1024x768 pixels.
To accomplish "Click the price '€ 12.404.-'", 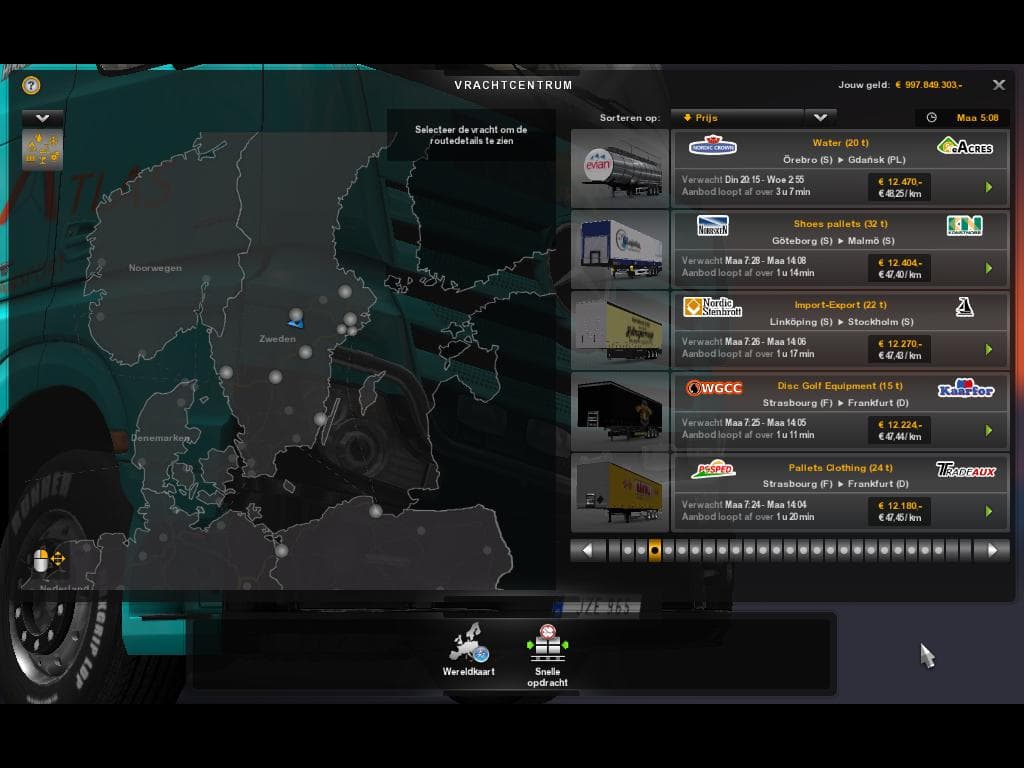I will click(900, 263).
